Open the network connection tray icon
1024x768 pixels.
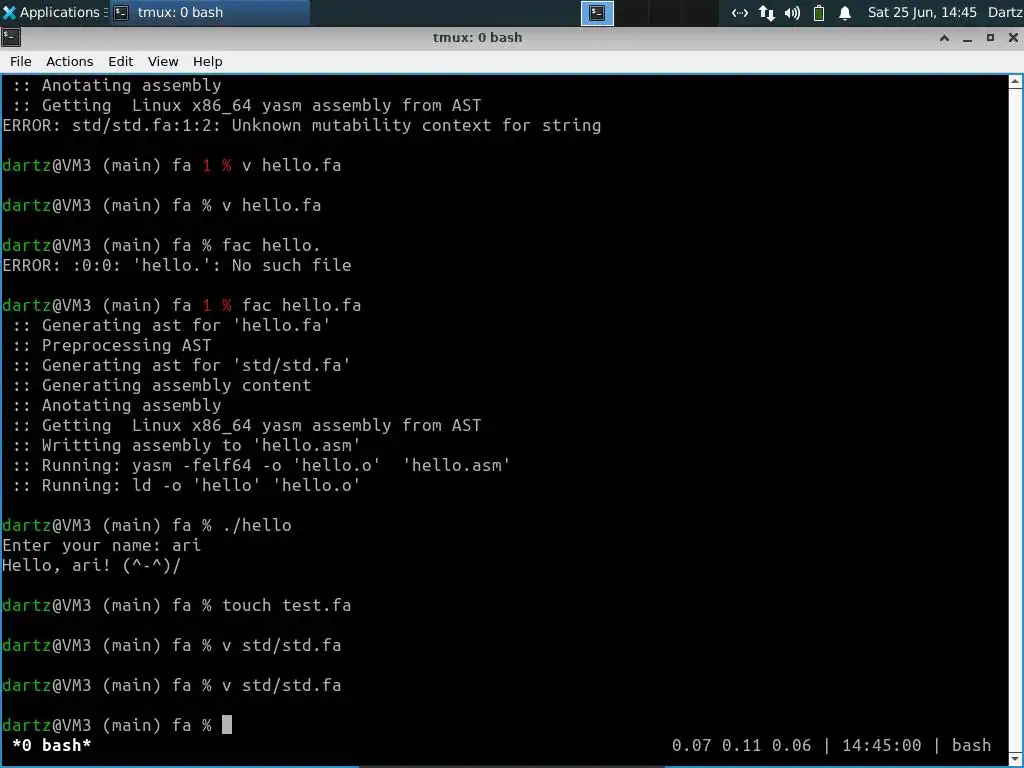(739, 13)
